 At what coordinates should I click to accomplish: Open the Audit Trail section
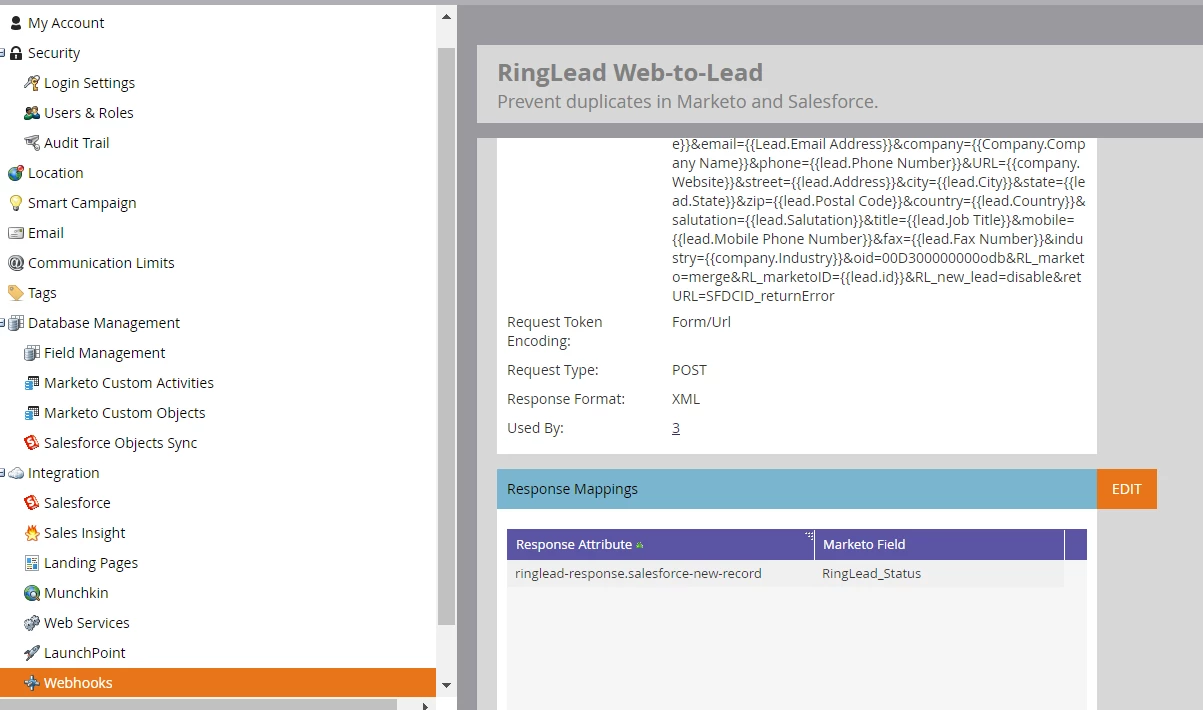tap(76, 143)
